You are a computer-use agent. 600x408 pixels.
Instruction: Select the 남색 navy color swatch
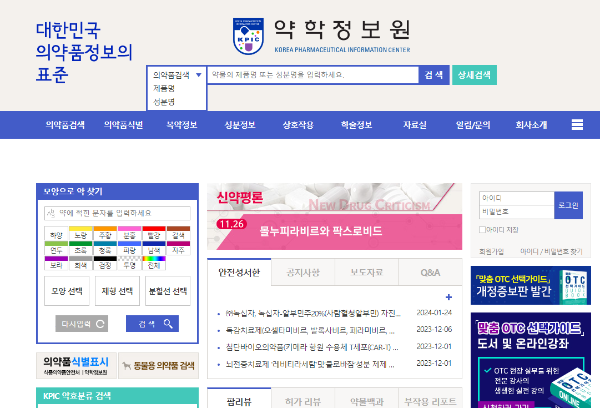(154, 248)
